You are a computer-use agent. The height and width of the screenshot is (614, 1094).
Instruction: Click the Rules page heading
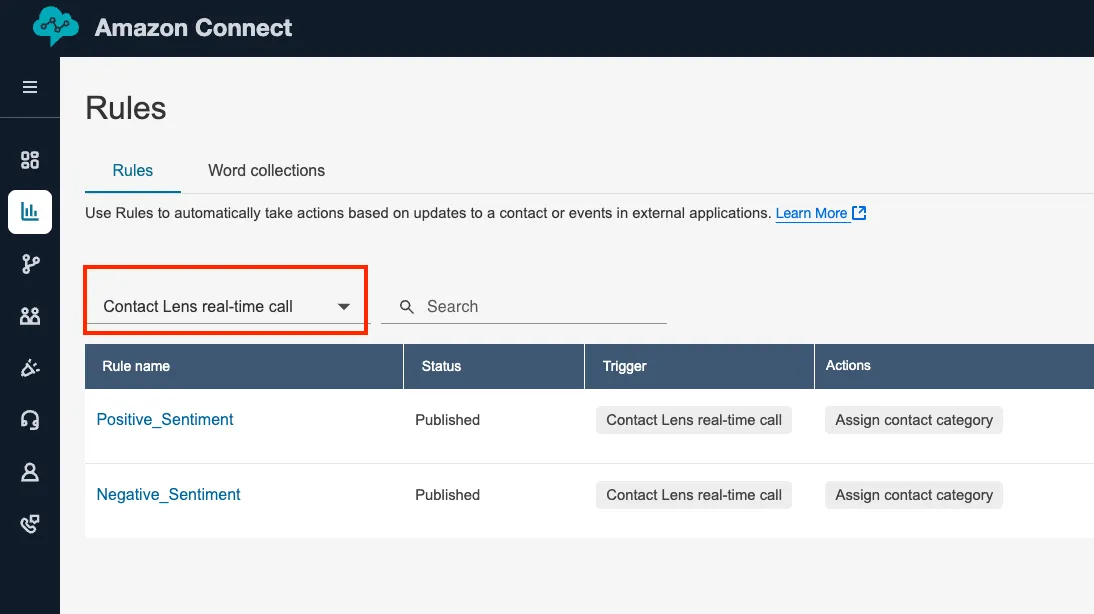[x=126, y=108]
